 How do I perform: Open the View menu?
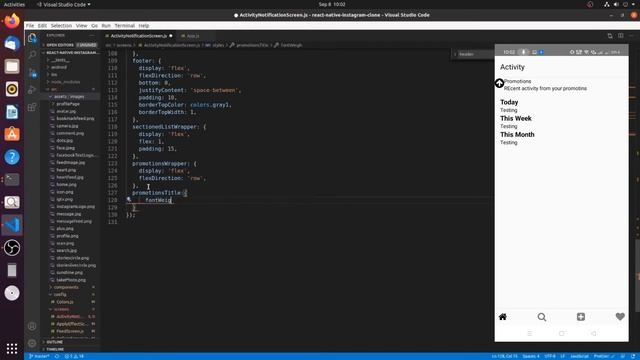tap(81, 25)
